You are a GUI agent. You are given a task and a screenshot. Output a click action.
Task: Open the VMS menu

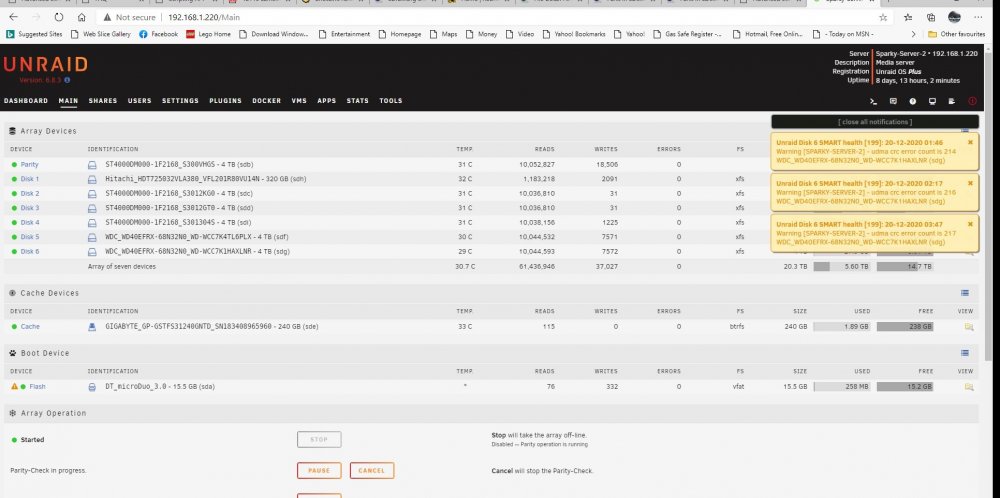pyautogui.click(x=299, y=101)
